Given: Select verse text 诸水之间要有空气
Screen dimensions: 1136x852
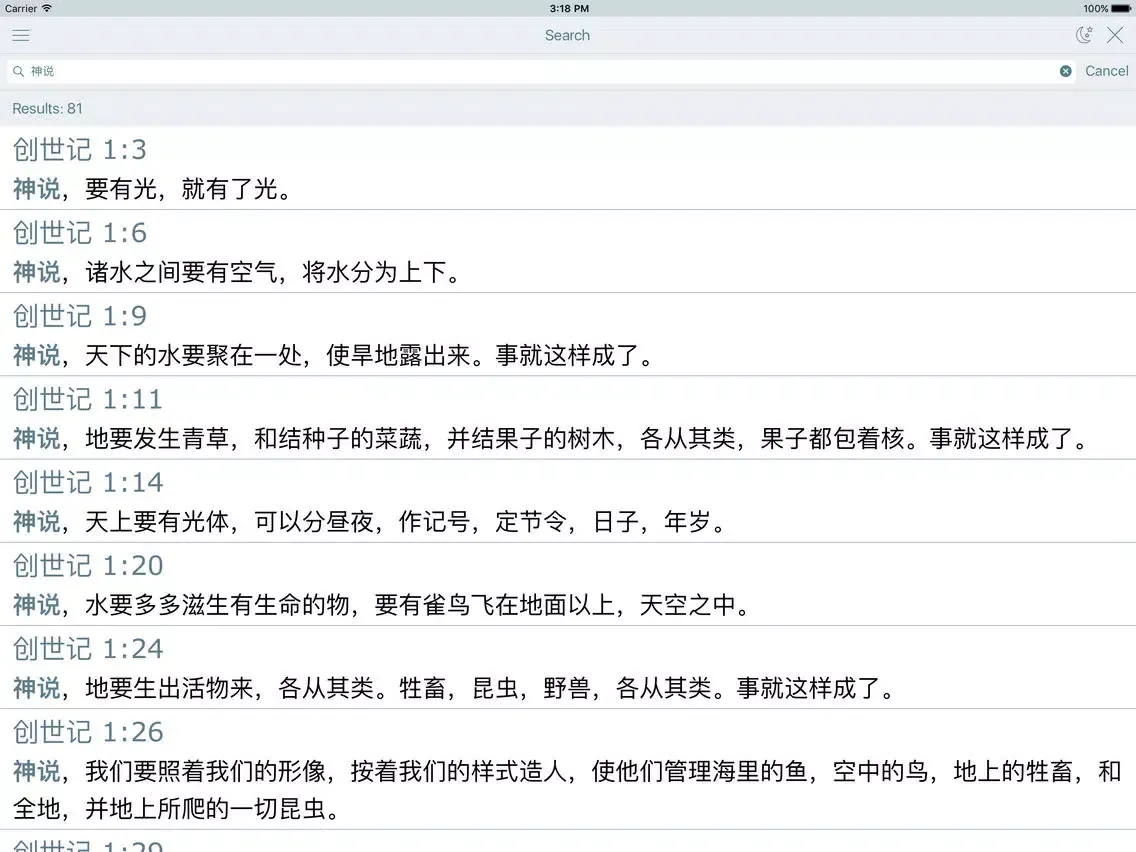Looking at the screenshot, I should 182,272.
